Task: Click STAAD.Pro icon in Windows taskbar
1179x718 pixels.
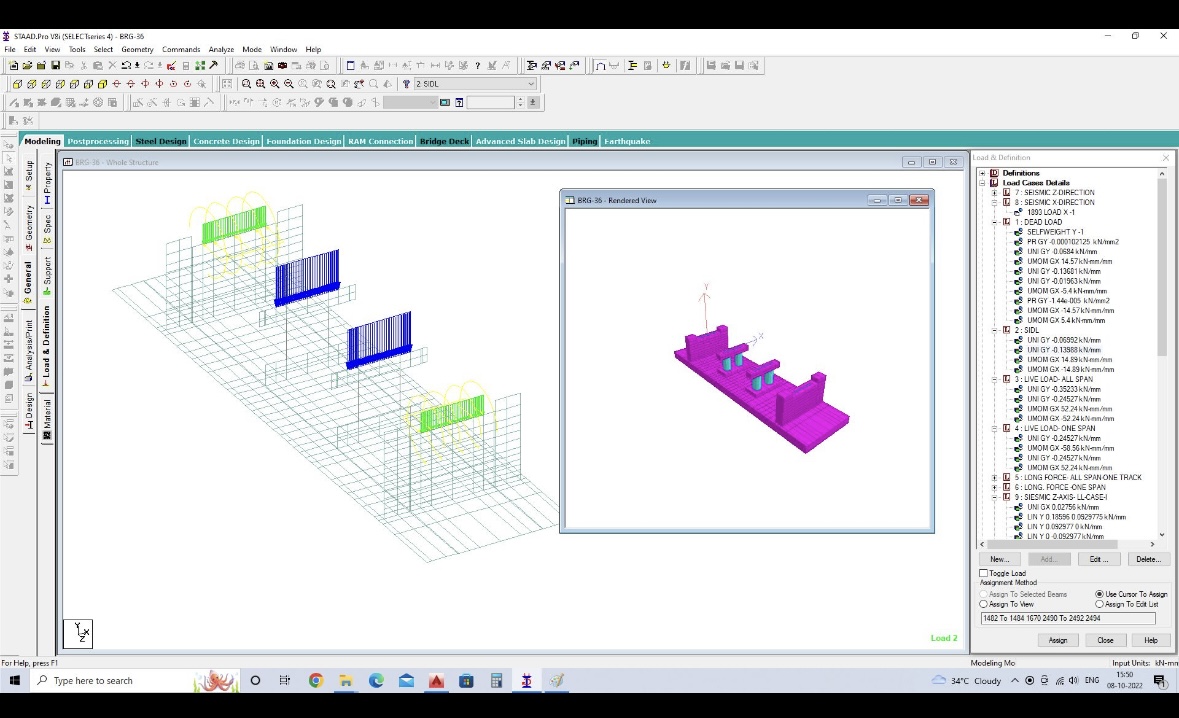Action: click(526, 681)
